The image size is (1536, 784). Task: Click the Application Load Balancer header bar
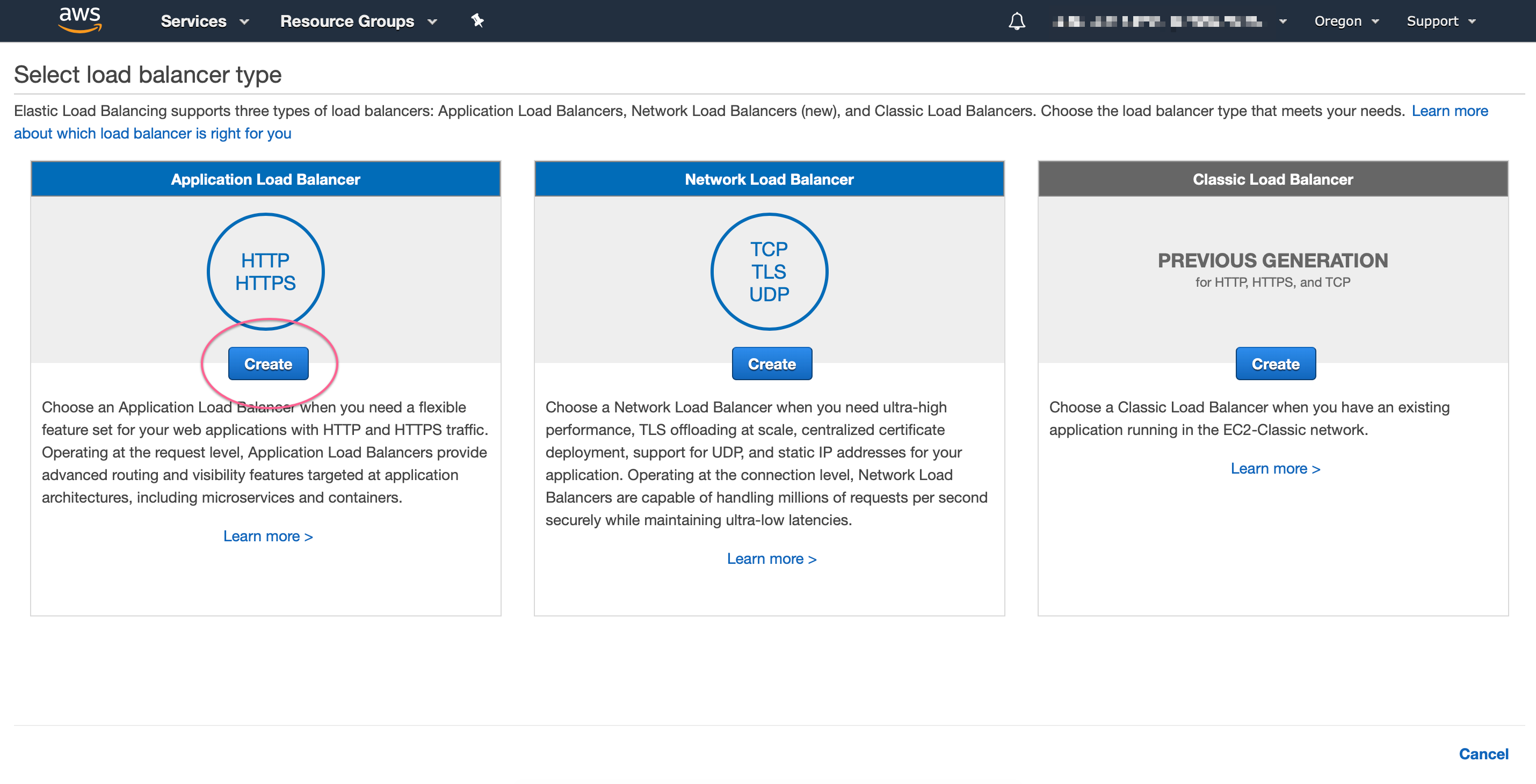click(x=265, y=179)
